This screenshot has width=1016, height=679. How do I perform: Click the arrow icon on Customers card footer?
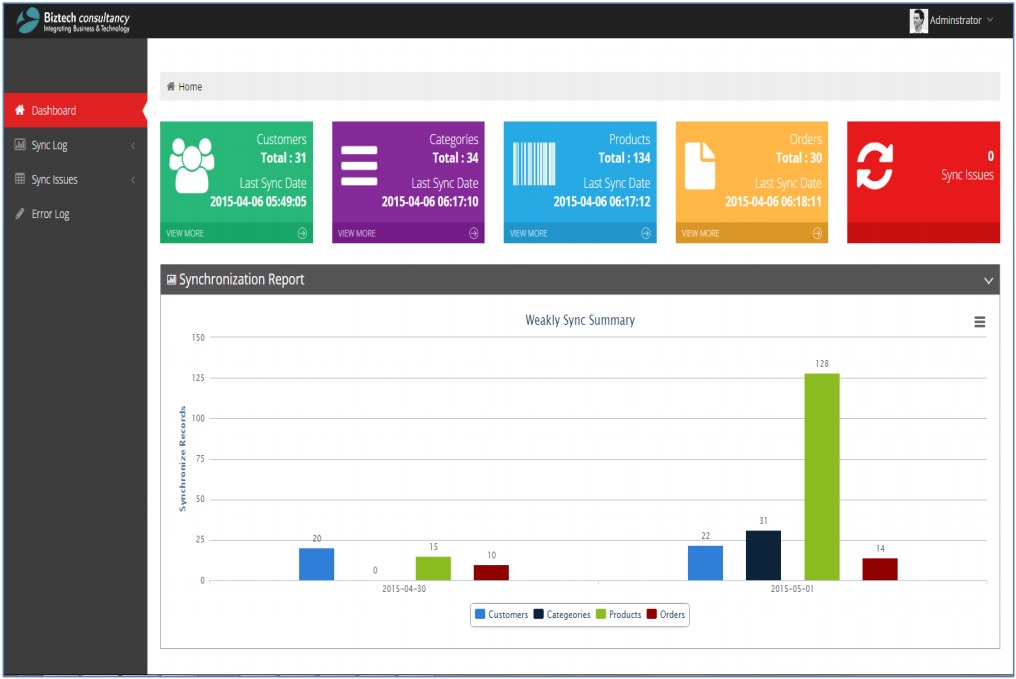tap(302, 233)
